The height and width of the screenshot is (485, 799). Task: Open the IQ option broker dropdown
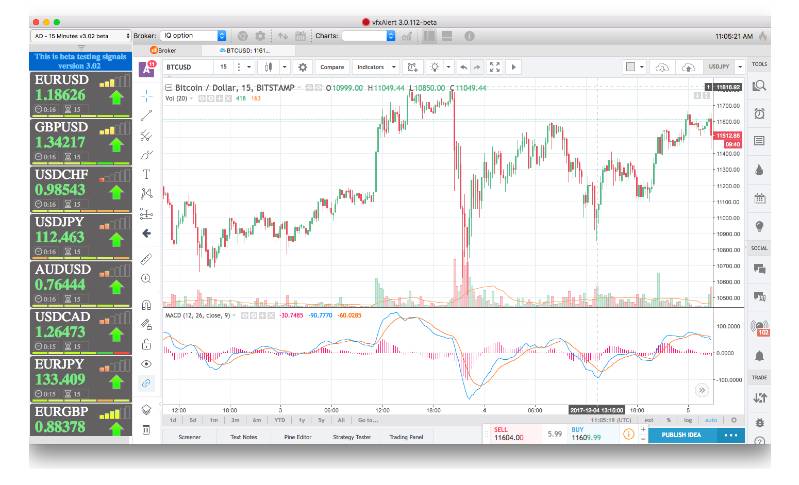click(x=194, y=35)
